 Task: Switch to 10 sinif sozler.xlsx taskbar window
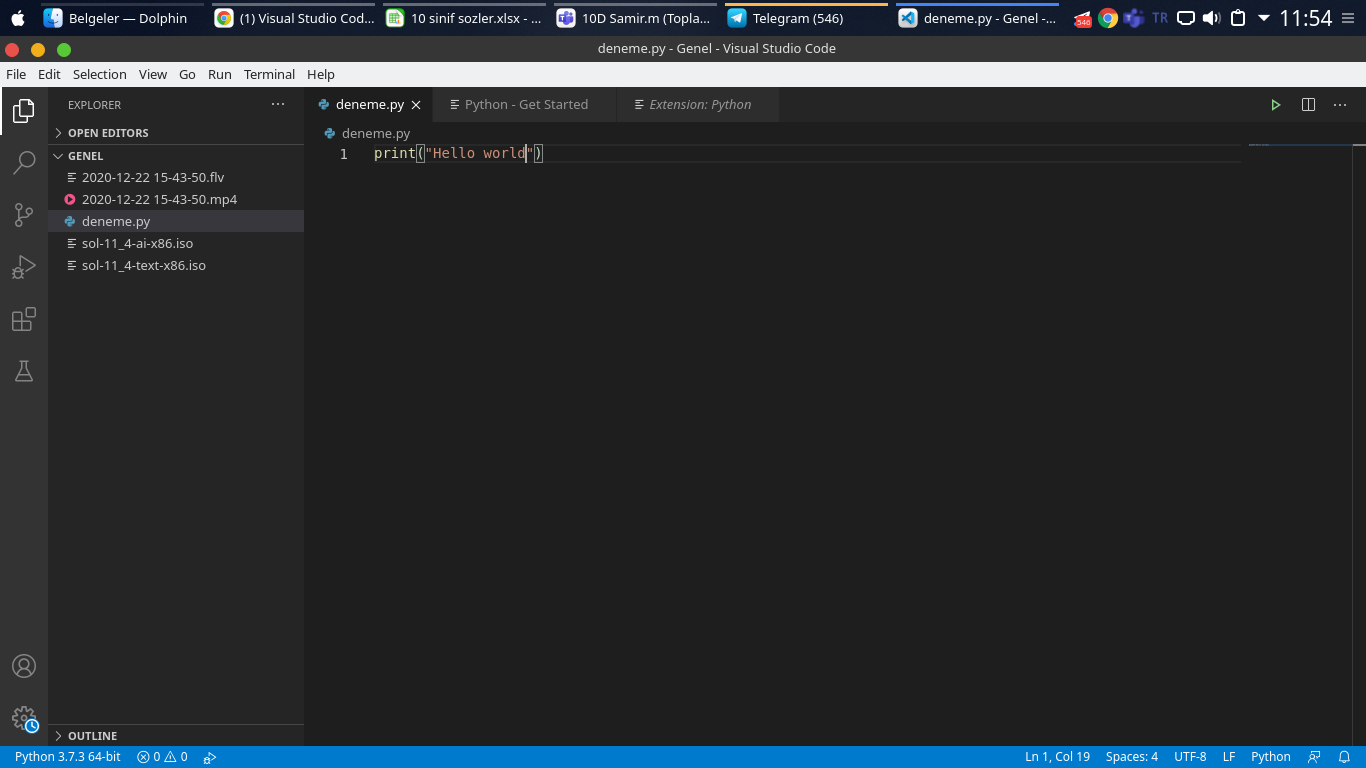click(x=465, y=18)
